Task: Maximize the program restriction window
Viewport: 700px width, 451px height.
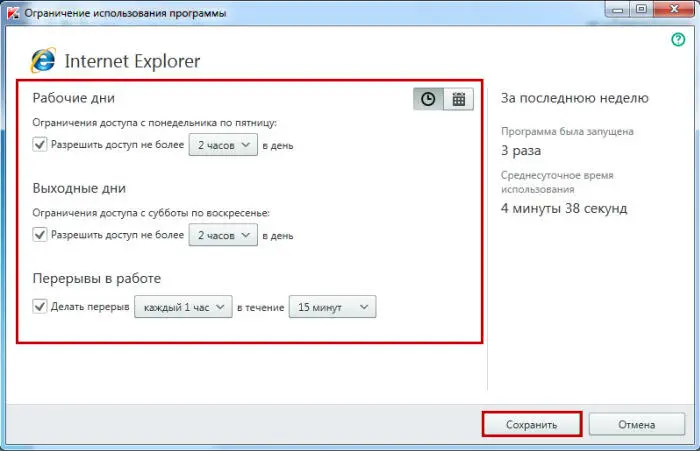Action: point(642,9)
